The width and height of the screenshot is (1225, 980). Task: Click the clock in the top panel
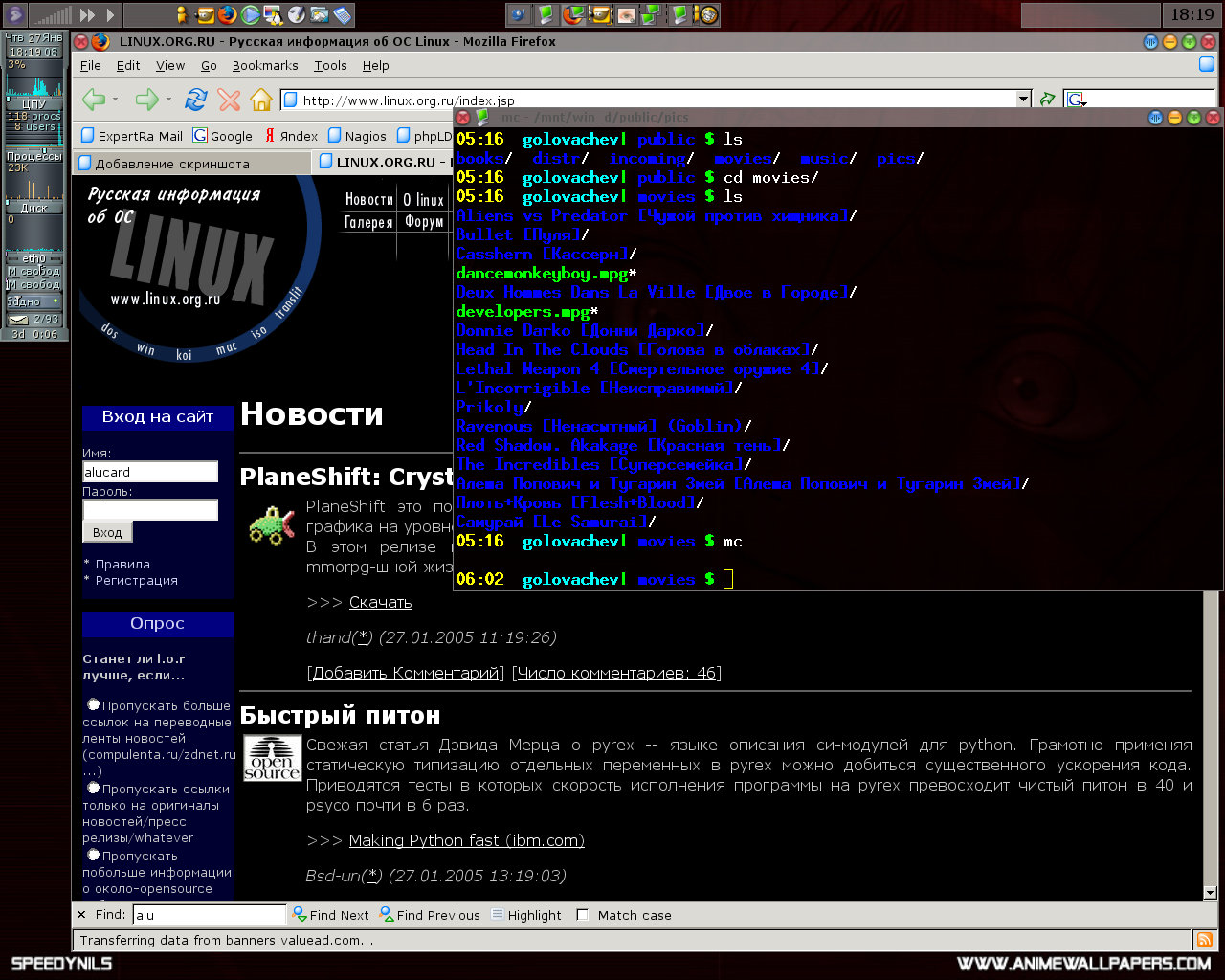coord(1192,14)
